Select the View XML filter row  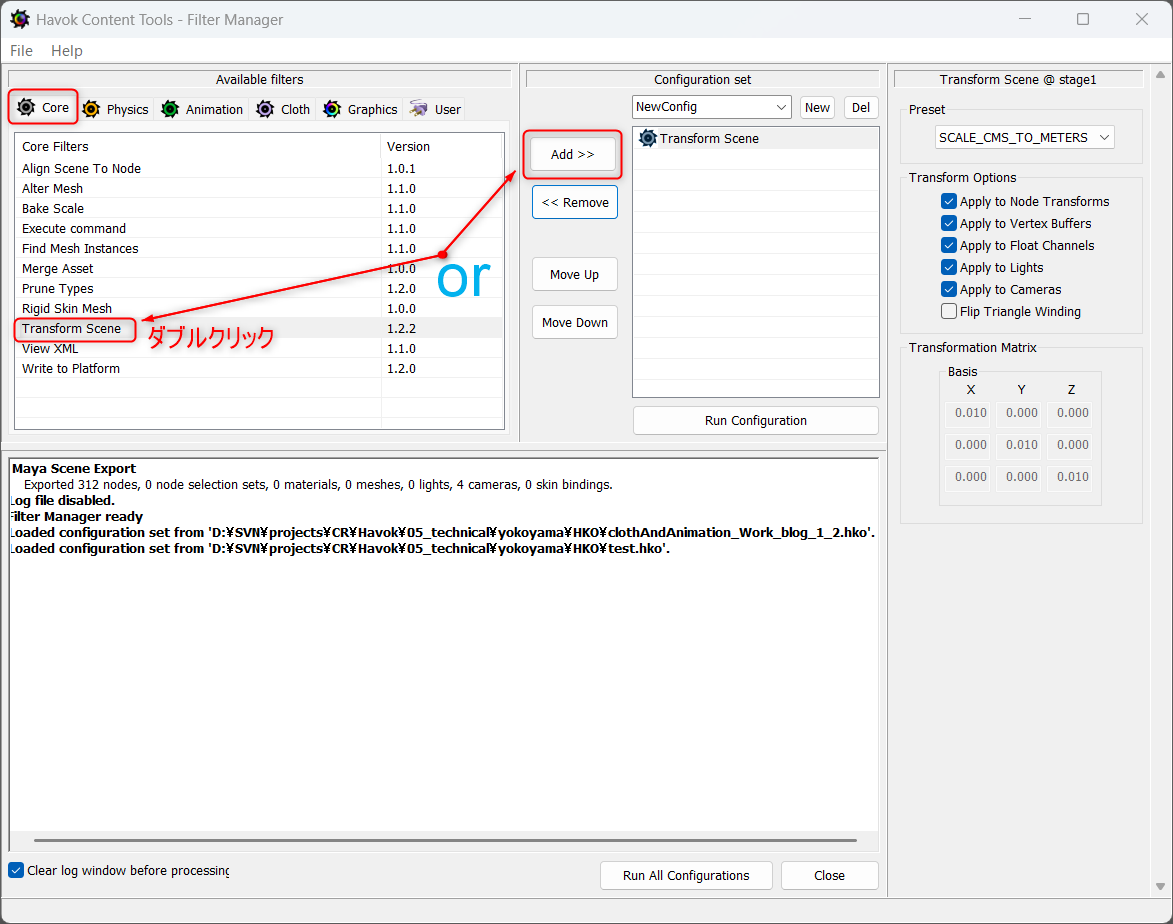tap(259, 349)
